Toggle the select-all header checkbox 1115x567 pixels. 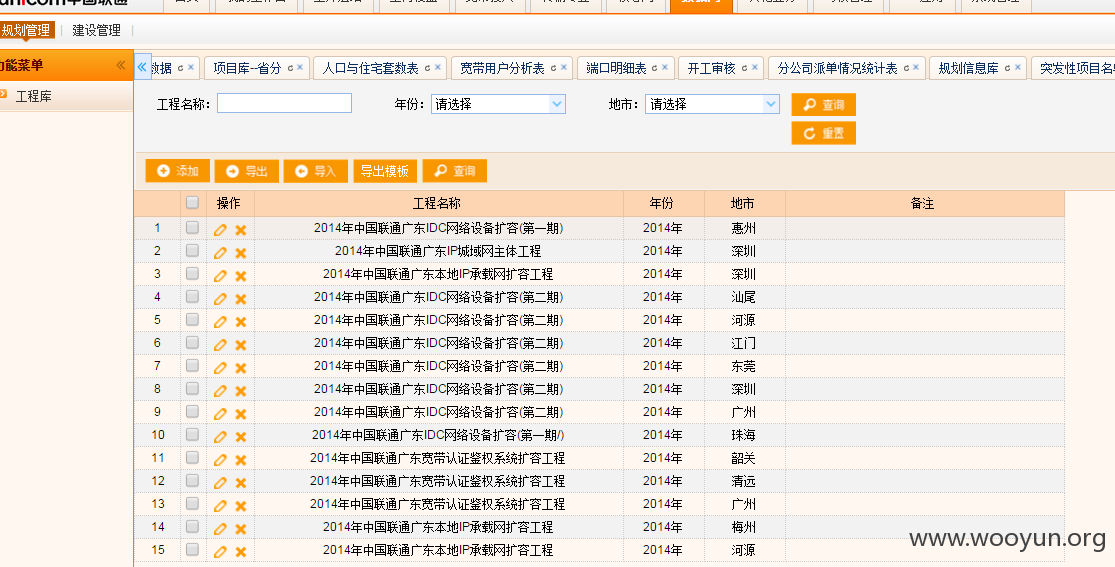192,202
